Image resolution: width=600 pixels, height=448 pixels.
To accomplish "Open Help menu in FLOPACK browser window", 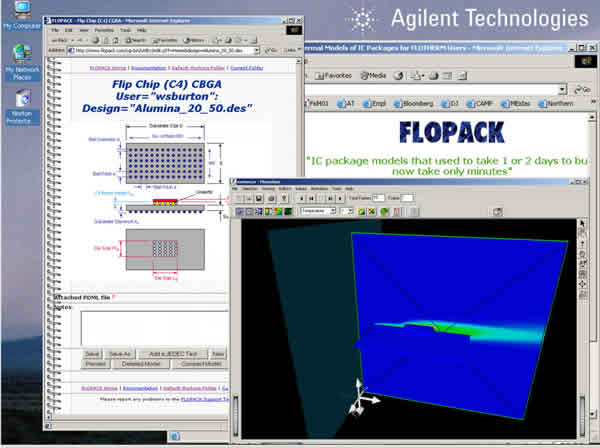I will click(x=142, y=30).
